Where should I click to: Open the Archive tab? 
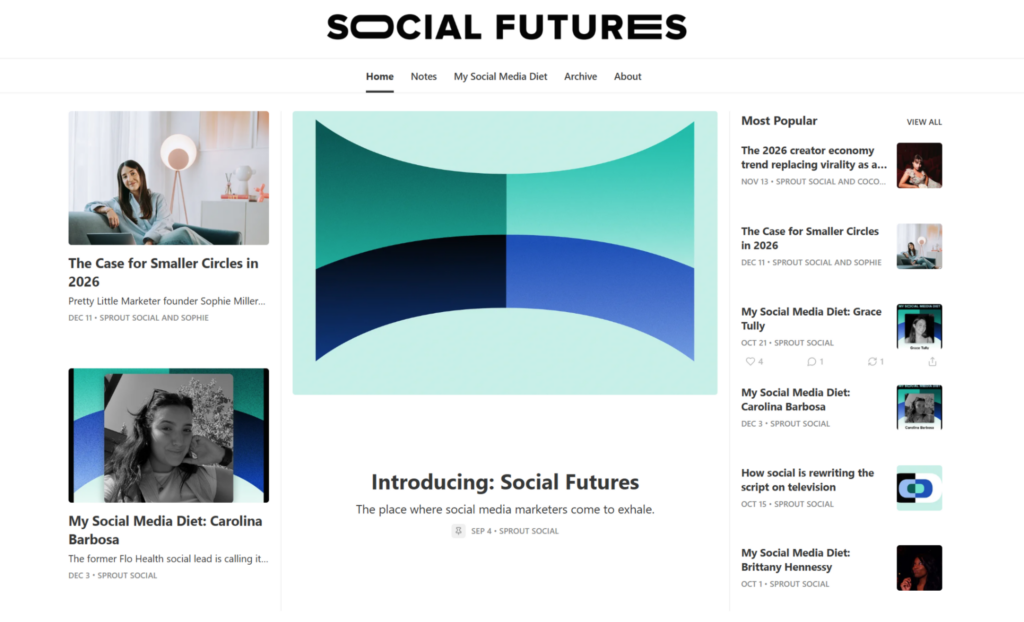pos(580,76)
